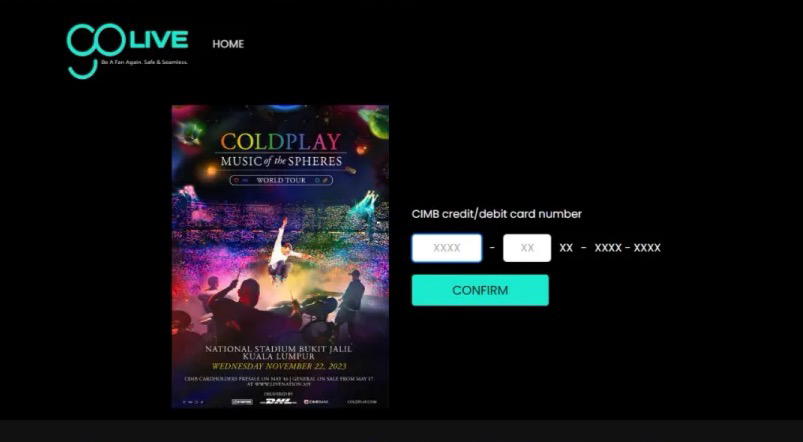Image resolution: width=803 pixels, height=442 pixels.
Task: Click 'Music of the Spheres' poster text
Action: [281, 161]
